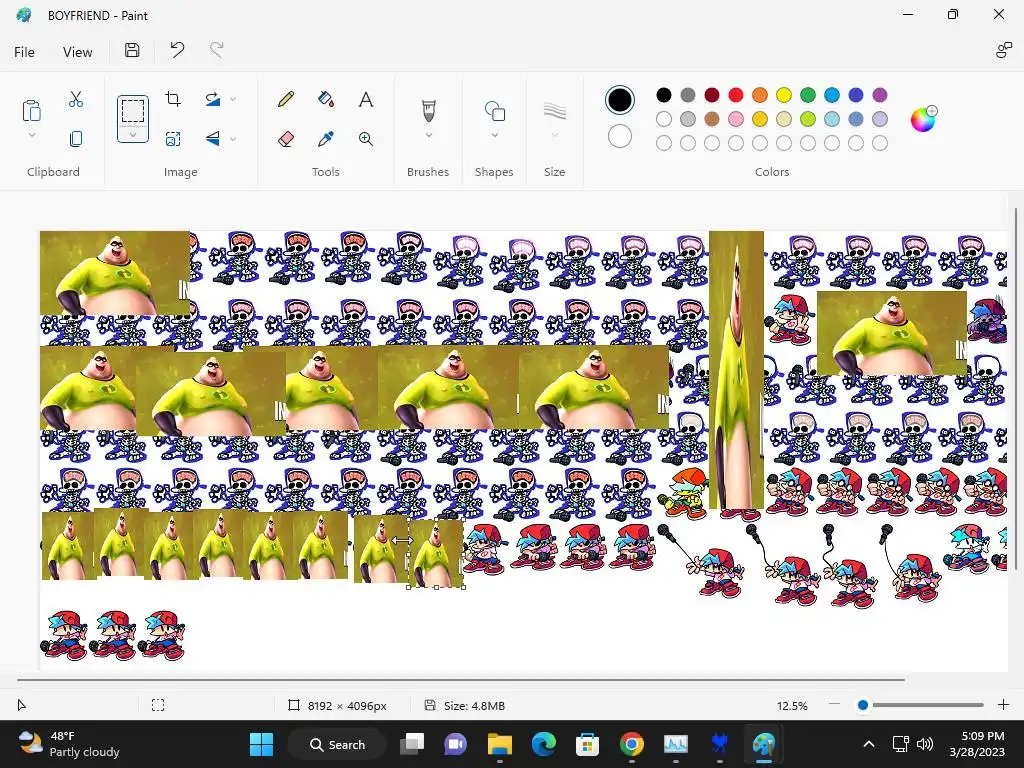
Task: Click the taskbar Search box
Action: (x=337, y=744)
